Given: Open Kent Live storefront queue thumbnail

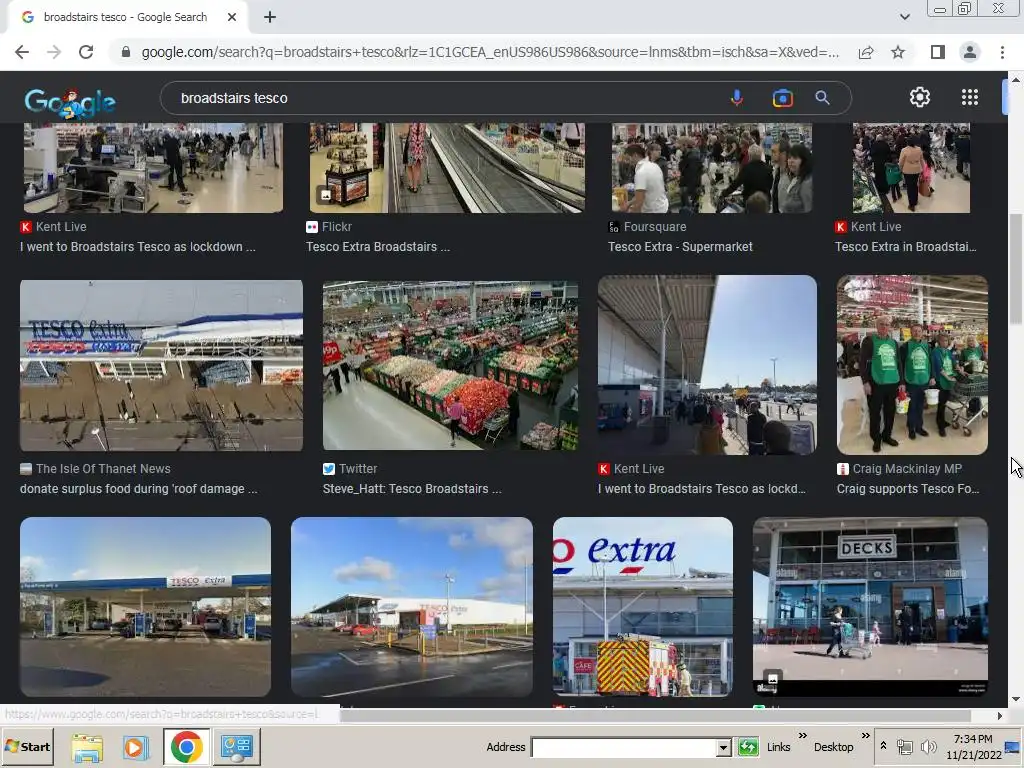Looking at the screenshot, I should pyautogui.click(x=707, y=364).
